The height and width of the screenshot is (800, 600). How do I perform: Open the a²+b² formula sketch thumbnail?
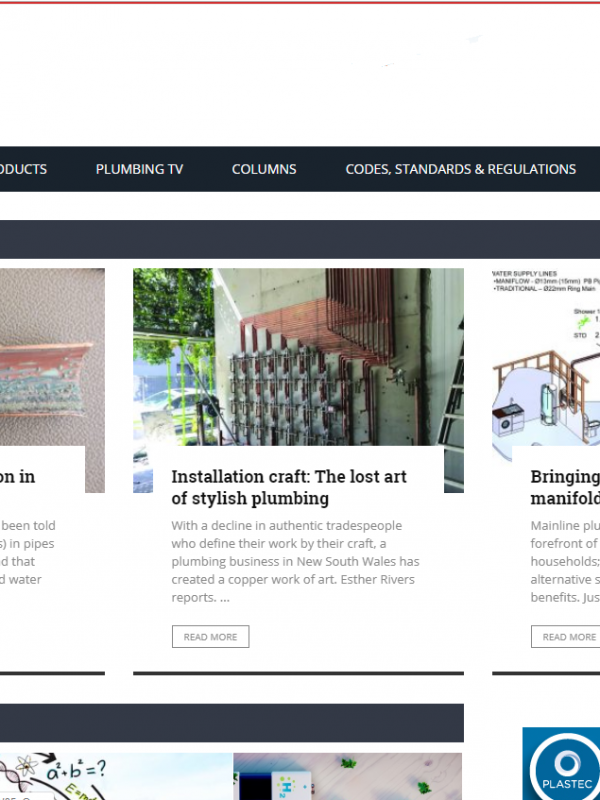[116, 777]
